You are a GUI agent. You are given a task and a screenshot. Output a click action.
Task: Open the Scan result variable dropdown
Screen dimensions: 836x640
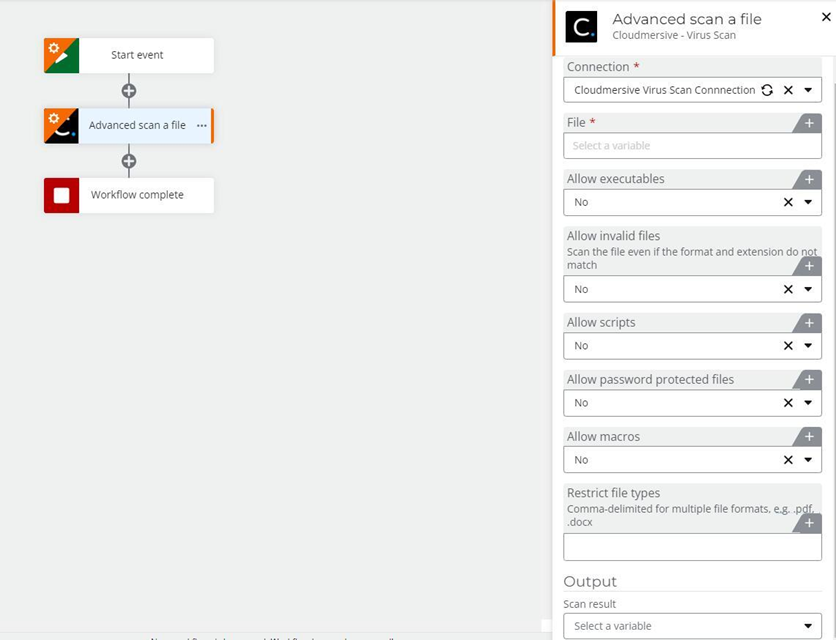click(692, 626)
